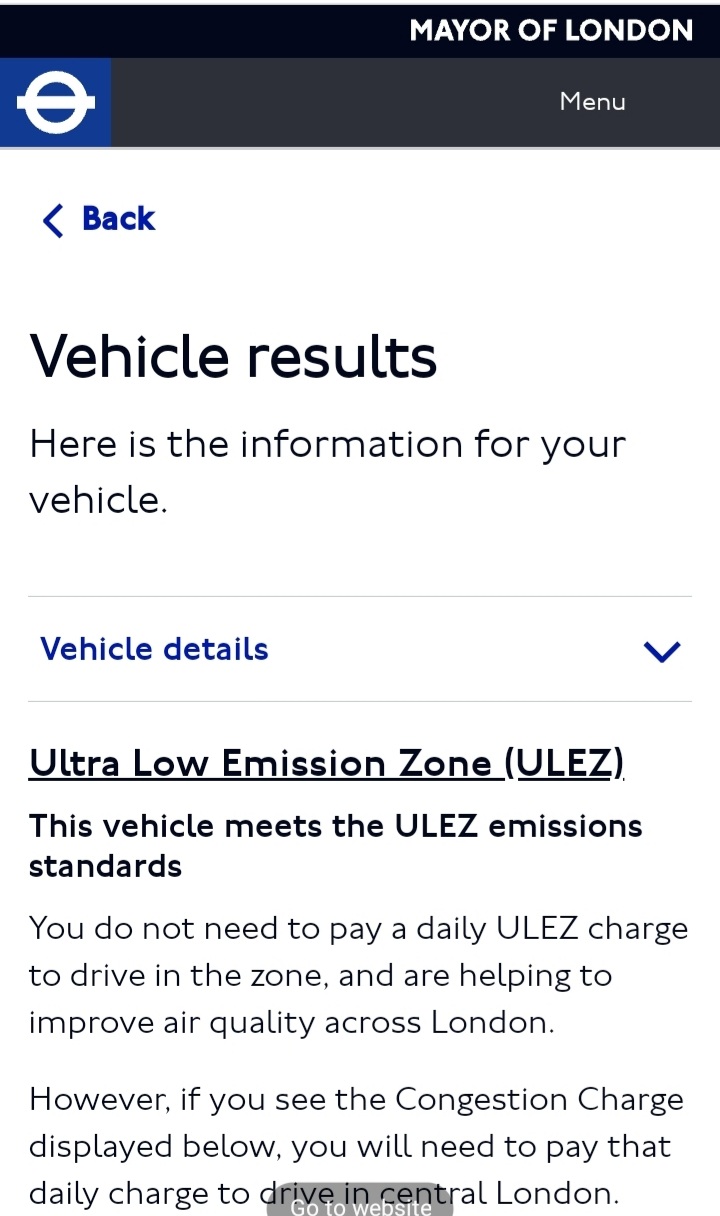Click the word "standards" under the ULEZ heading

[x=105, y=866]
